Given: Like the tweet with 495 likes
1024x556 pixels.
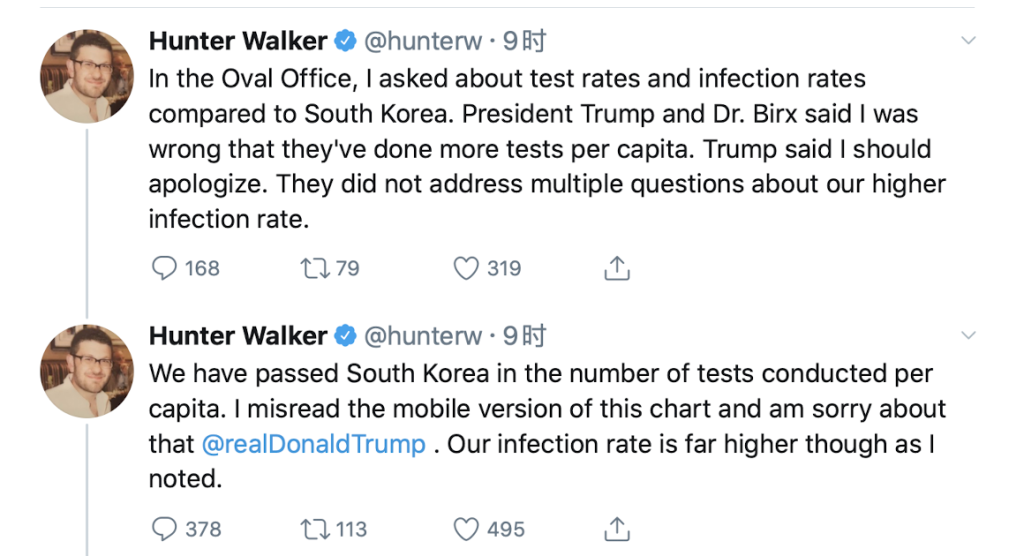Looking at the screenshot, I should pyautogui.click(x=466, y=529).
